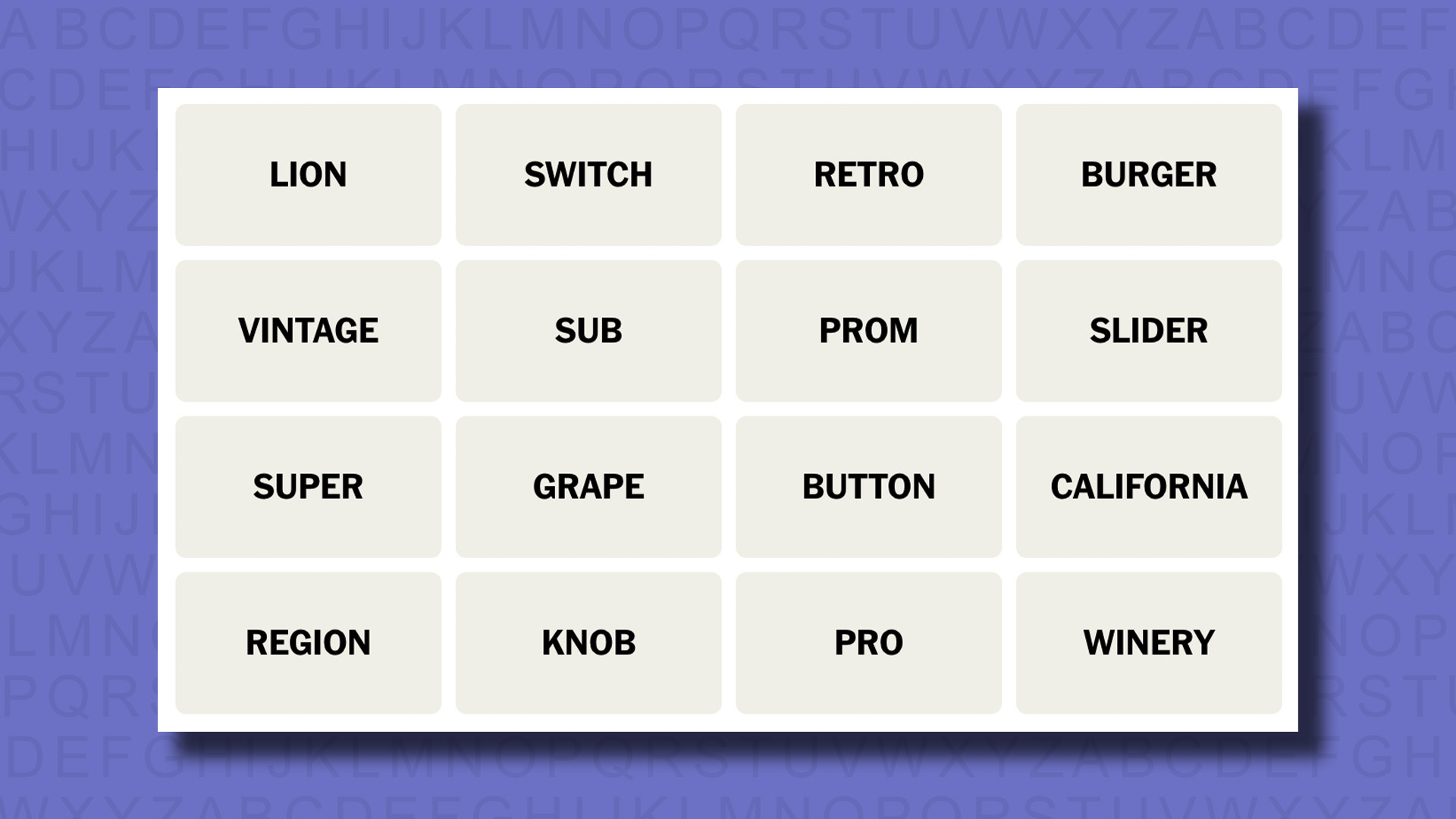Click the SUPER tile
Screen dimensions: 1456x819
tap(308, 486)
